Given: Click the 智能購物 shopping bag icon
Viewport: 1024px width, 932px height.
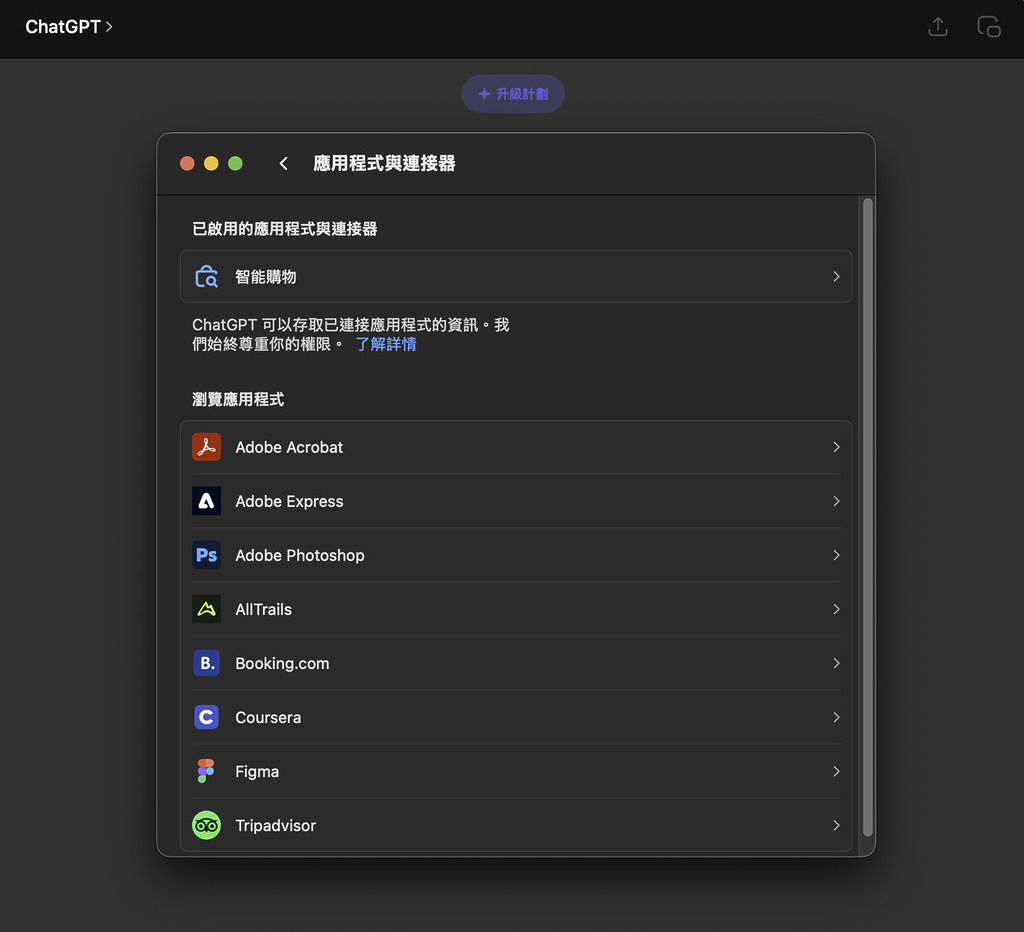Looking at the screenshot, I should point(206,277).
